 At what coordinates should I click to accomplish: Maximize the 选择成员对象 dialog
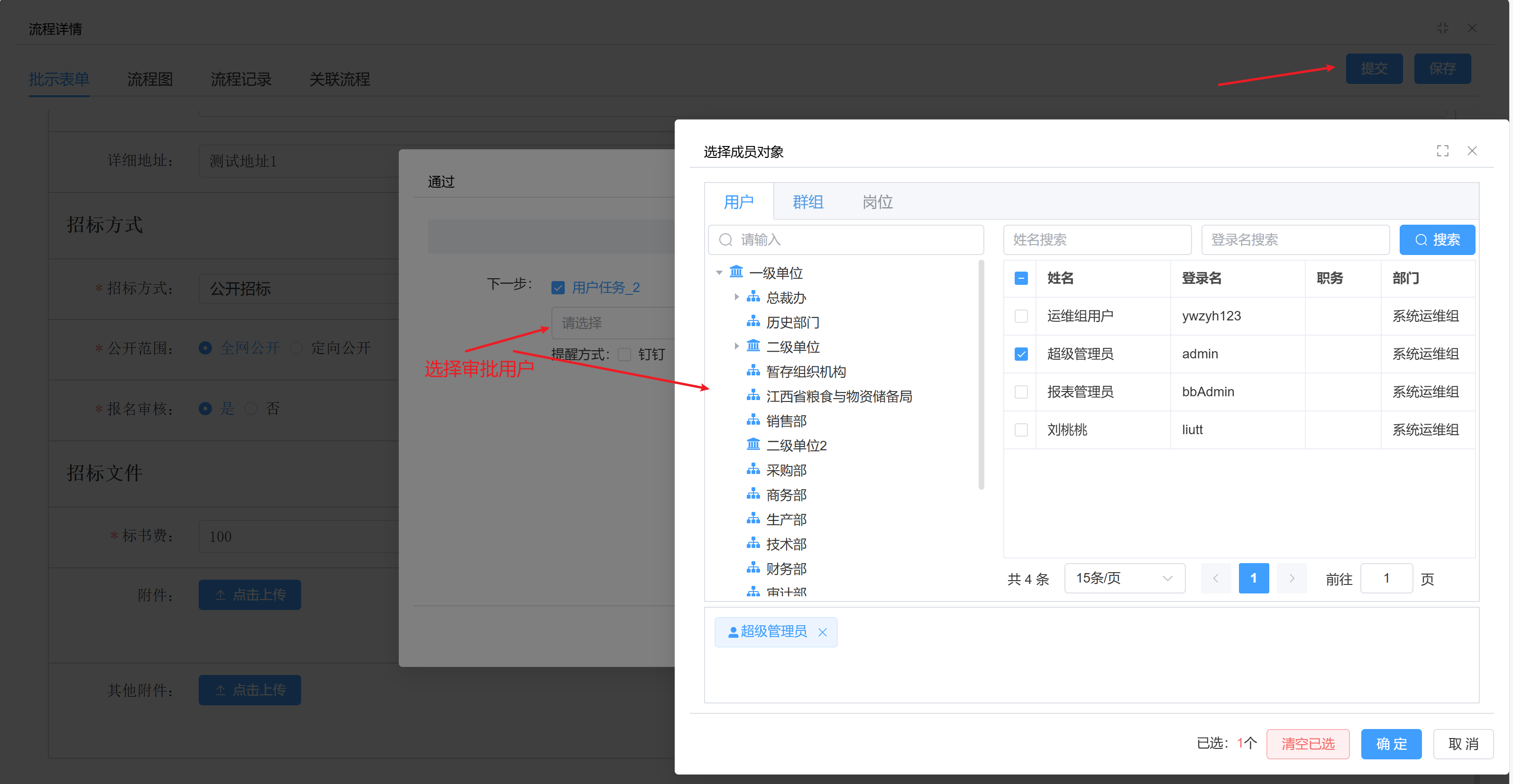point(1442,151)
